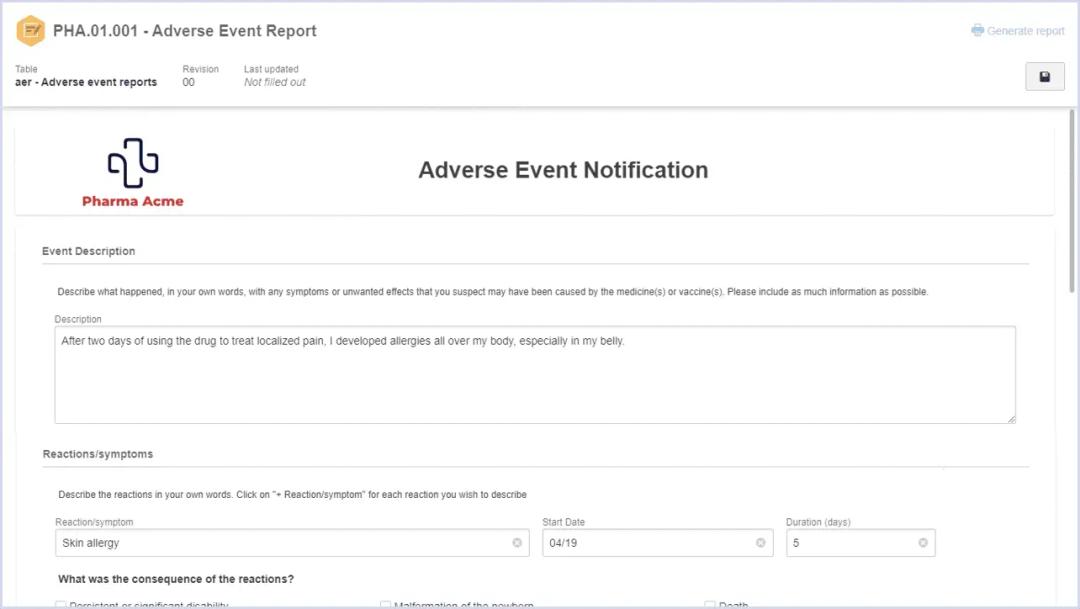Image resolution: width=1080 pixels, height=609 pixels.
Task: Select the Duration (days) input field
Action: tap(850, 543)
